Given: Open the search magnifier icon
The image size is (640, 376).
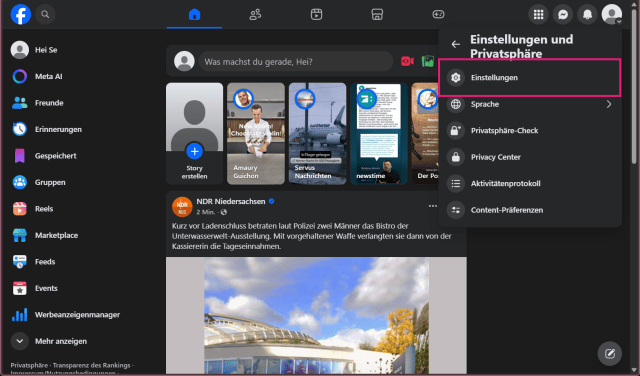Looking at the screenshot, I should [45, 14].
